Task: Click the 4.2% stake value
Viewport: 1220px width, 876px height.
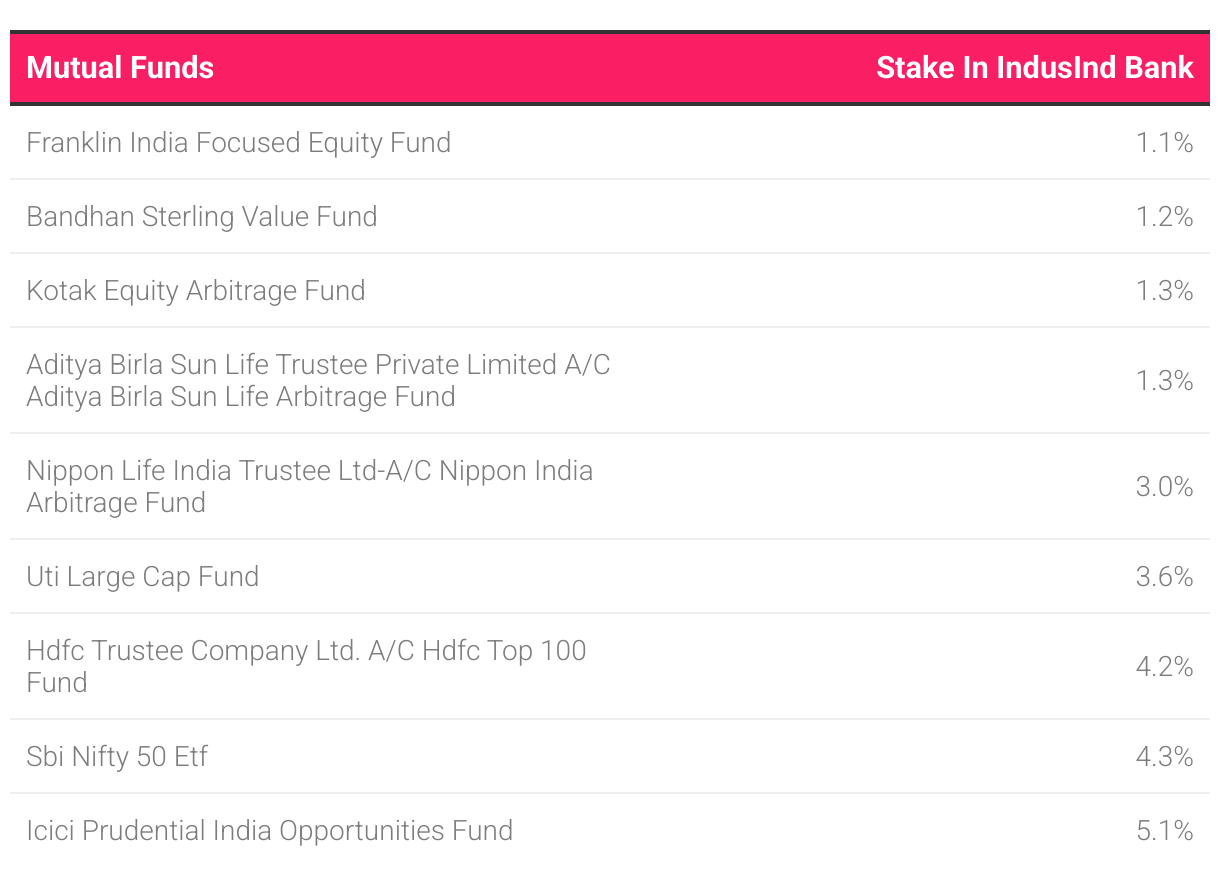Action: [1164, 667]
